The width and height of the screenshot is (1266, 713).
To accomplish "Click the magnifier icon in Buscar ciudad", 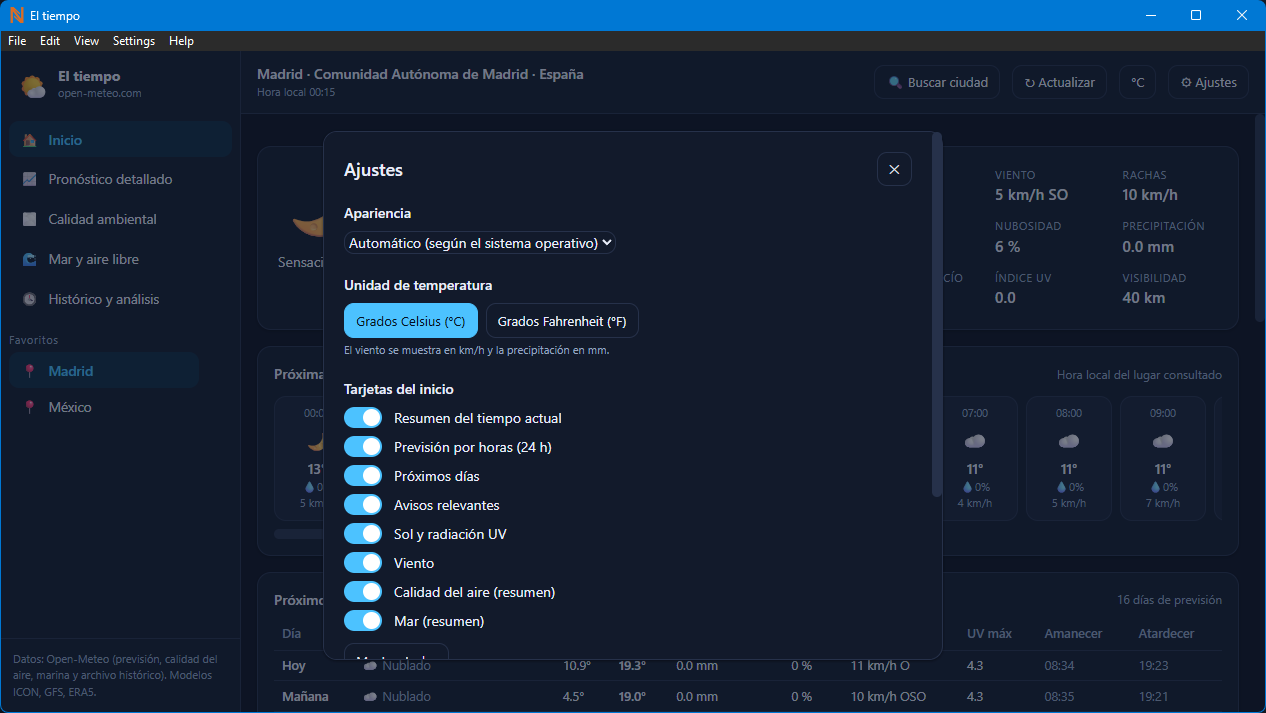I will point(895,83).
